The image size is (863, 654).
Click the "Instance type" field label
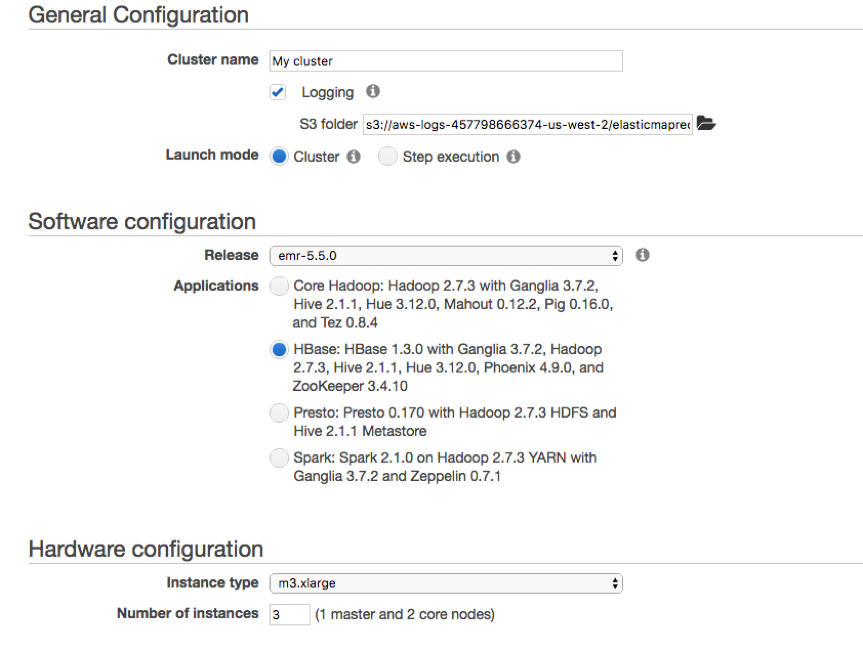(212, 582)
